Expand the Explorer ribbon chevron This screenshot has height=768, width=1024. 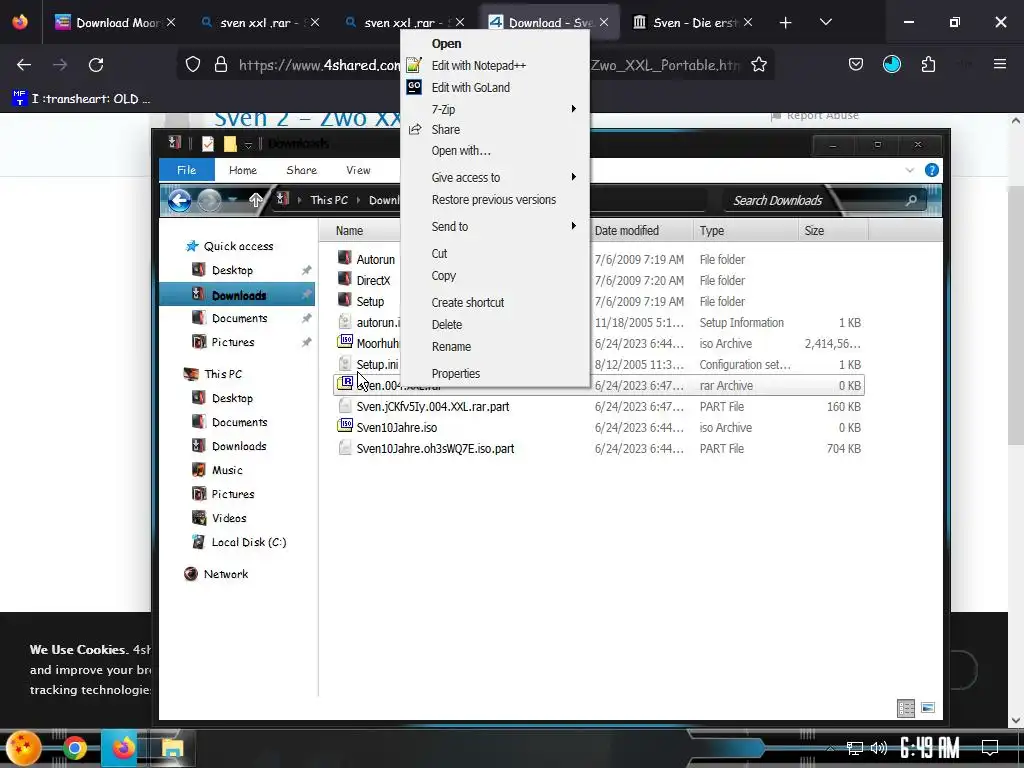click(910, 170)
